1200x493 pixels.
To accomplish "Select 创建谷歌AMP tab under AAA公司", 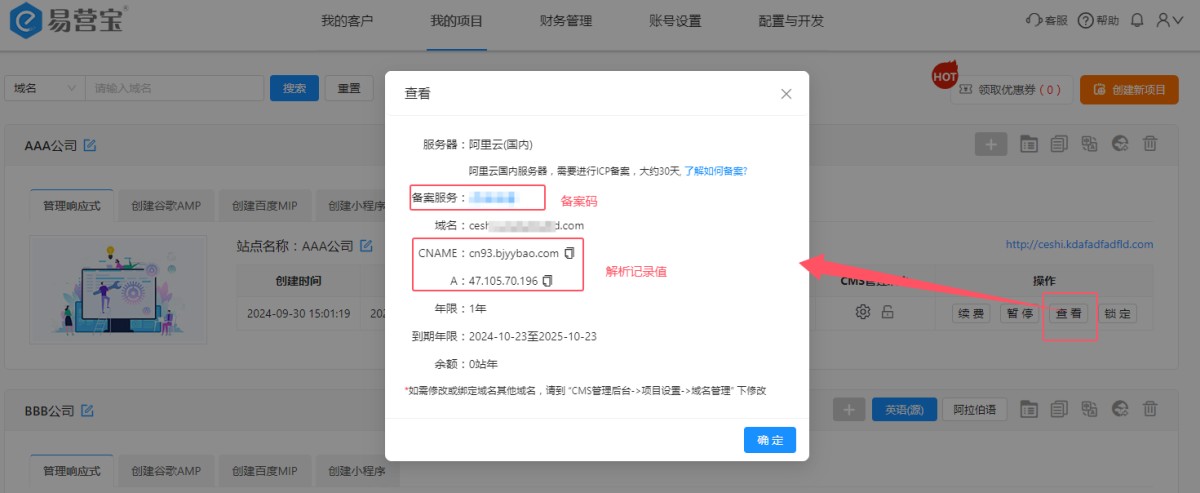I will tap(166, 205).
